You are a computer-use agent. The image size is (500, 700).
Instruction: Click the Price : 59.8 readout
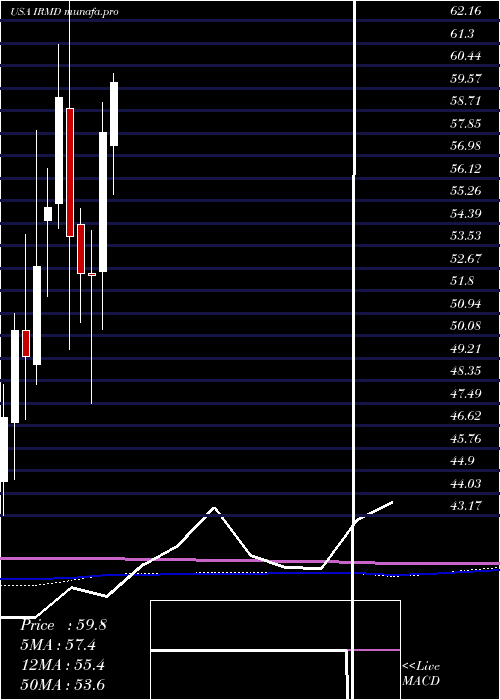[x=63, y=625]
